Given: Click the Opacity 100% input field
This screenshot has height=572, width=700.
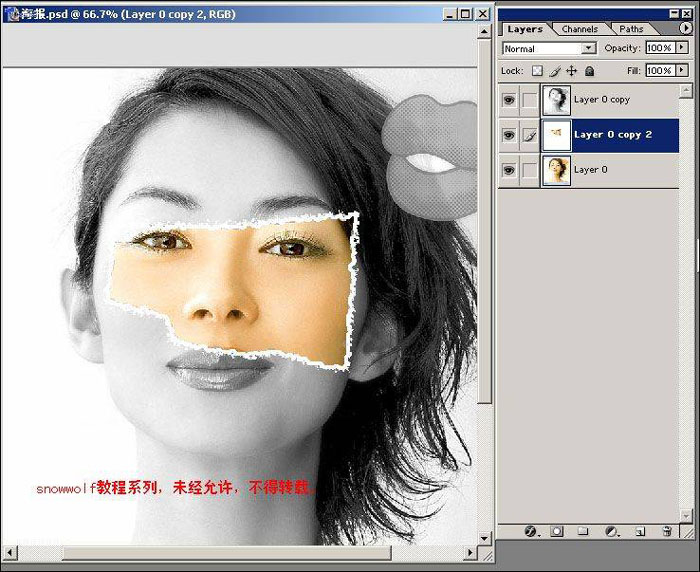Looking at the screenshot, I should tap(659, 48).
